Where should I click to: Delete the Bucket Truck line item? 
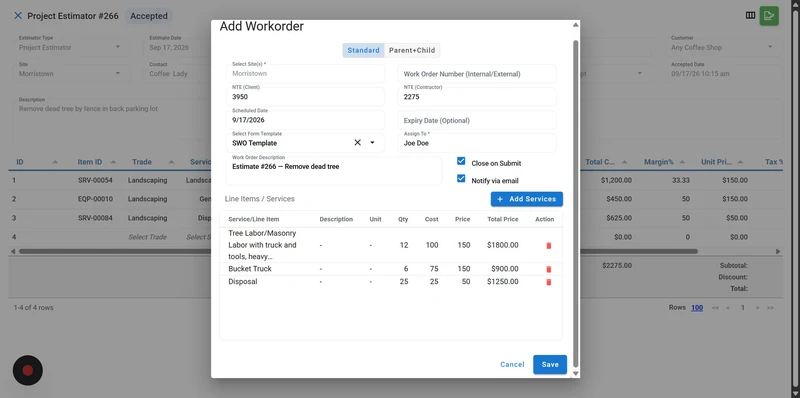pyautogui.click(x=548, y=269)
